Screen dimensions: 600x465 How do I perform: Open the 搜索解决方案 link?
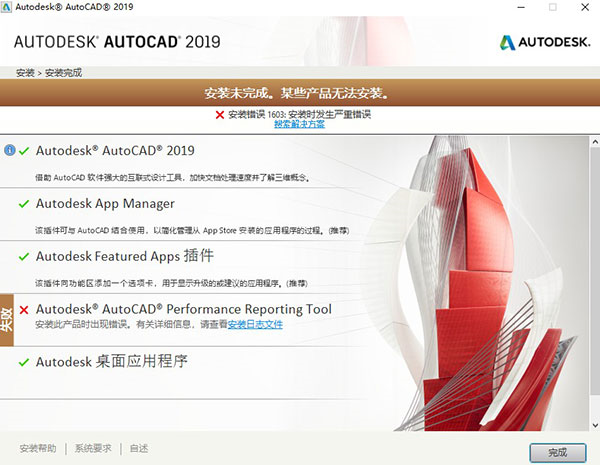(299, 124)
